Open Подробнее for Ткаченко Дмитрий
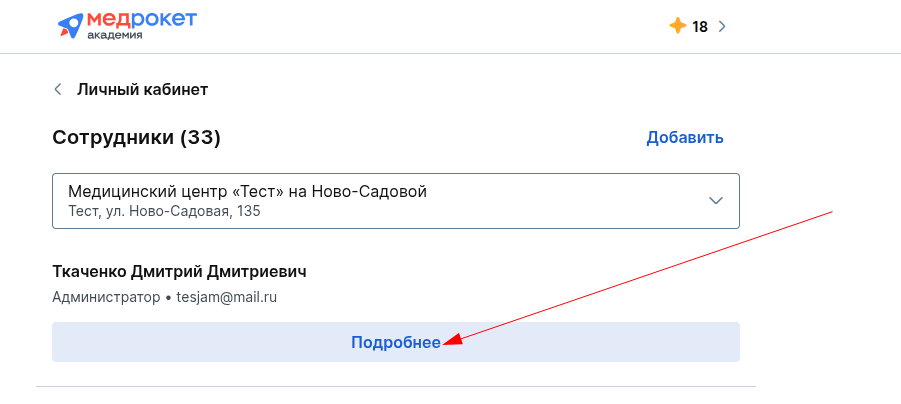This screenshot has height=404, width=901. pos(396,342)
